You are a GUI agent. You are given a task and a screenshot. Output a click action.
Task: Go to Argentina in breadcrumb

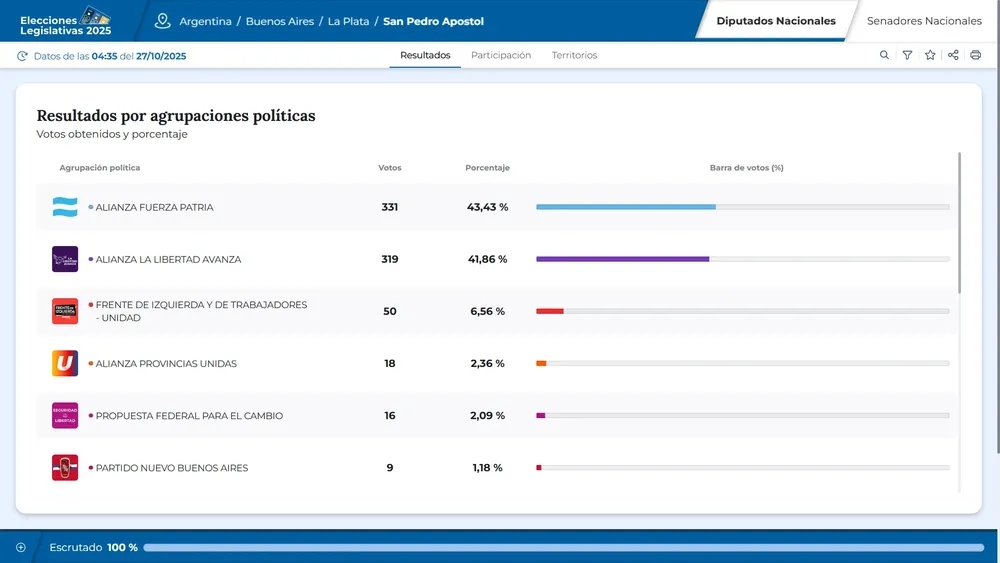coord(205,21)
